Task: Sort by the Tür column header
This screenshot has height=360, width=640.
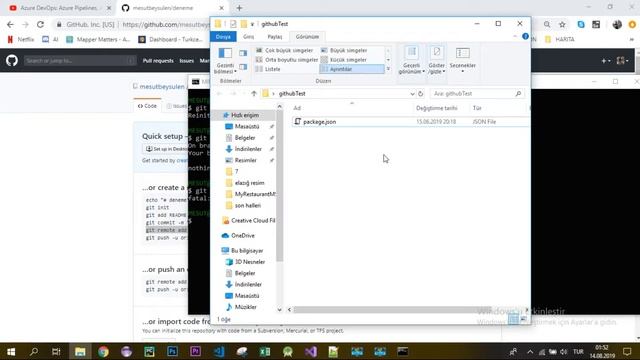Action: point(477,108)
